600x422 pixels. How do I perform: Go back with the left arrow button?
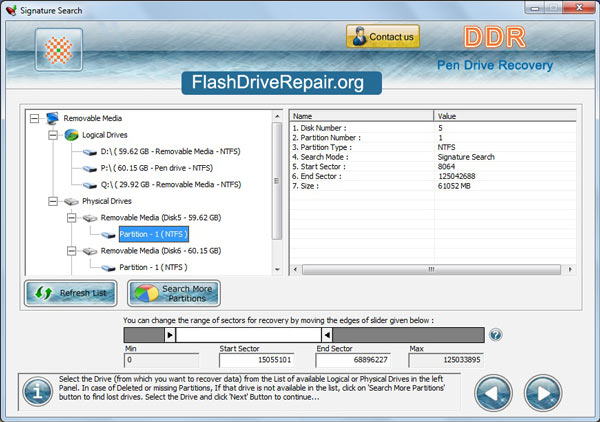(493, 393)
